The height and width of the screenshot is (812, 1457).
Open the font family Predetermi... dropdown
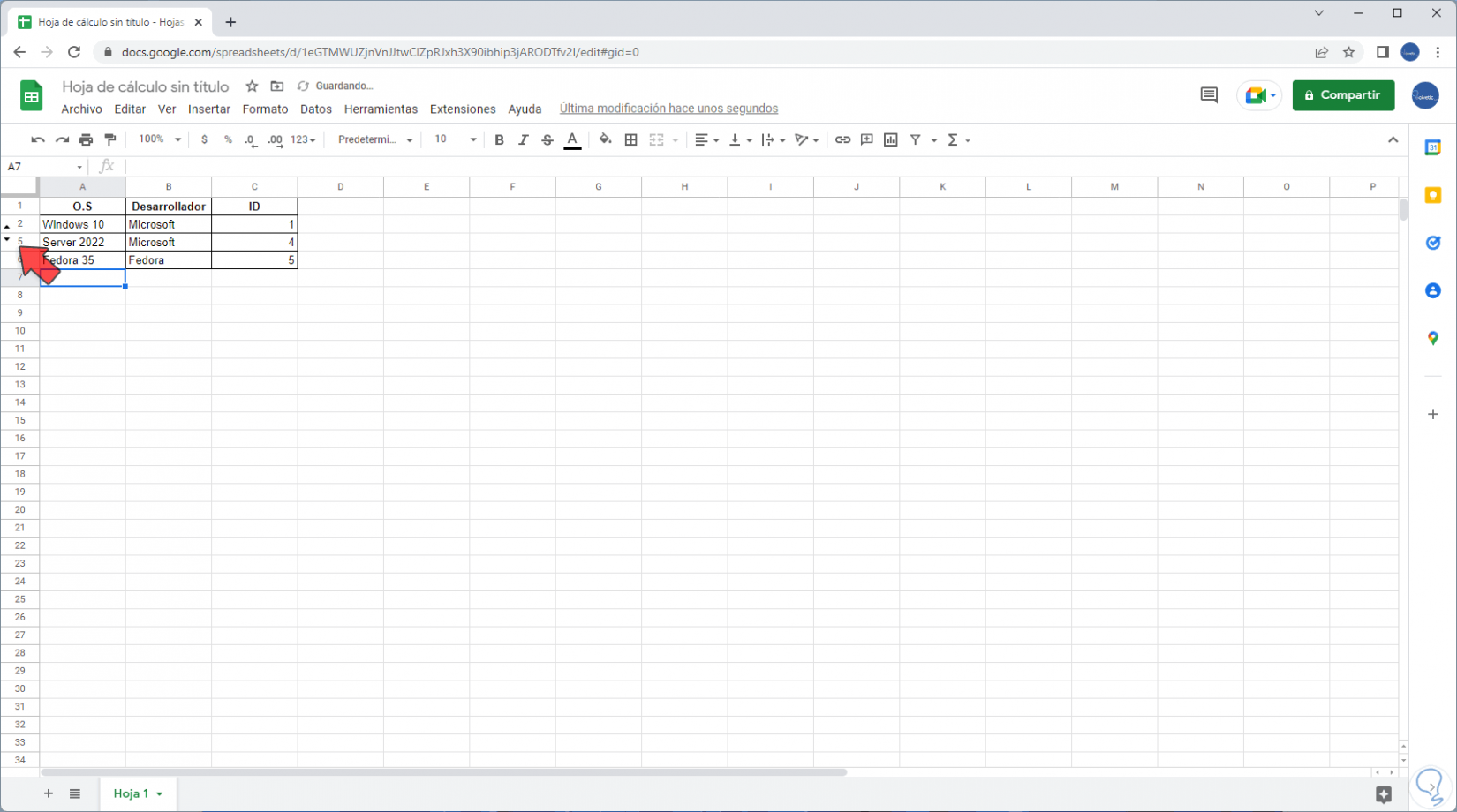[x=375, y=139]
